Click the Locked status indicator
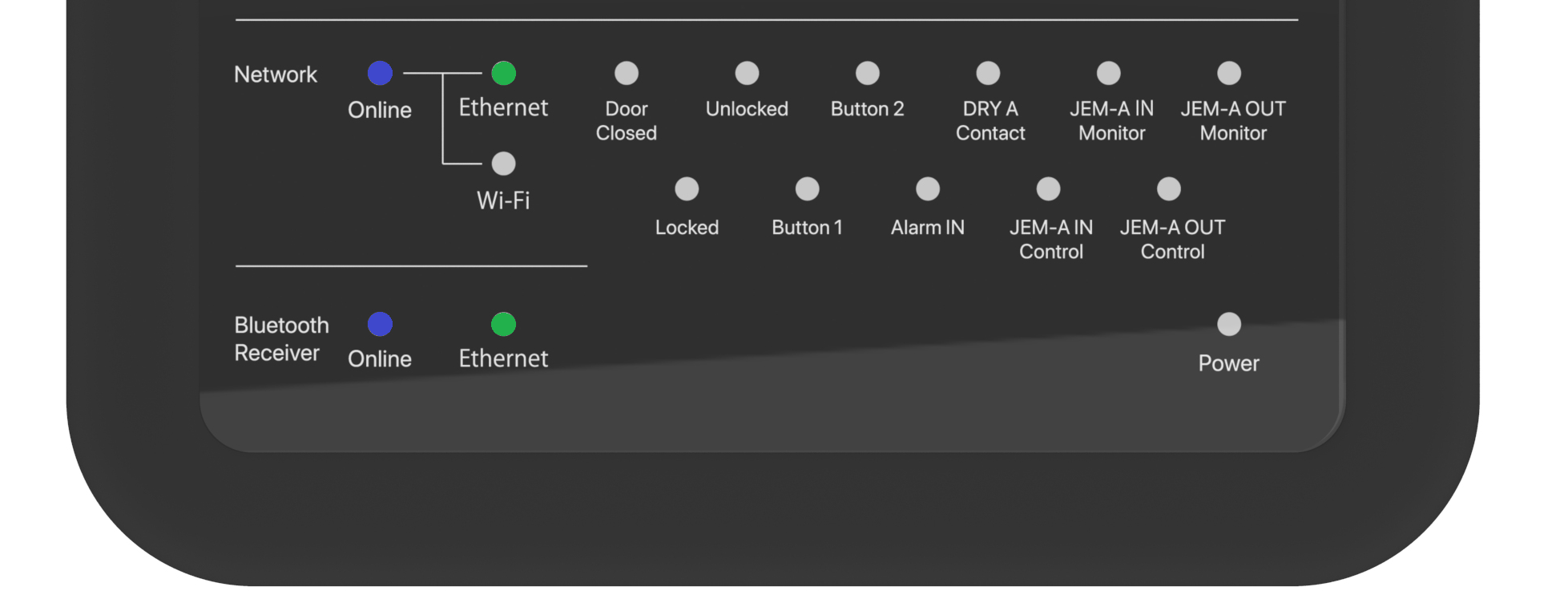The width and height of the screenshot is (1568, 599). pyautogui.click(x=687, y=189)
